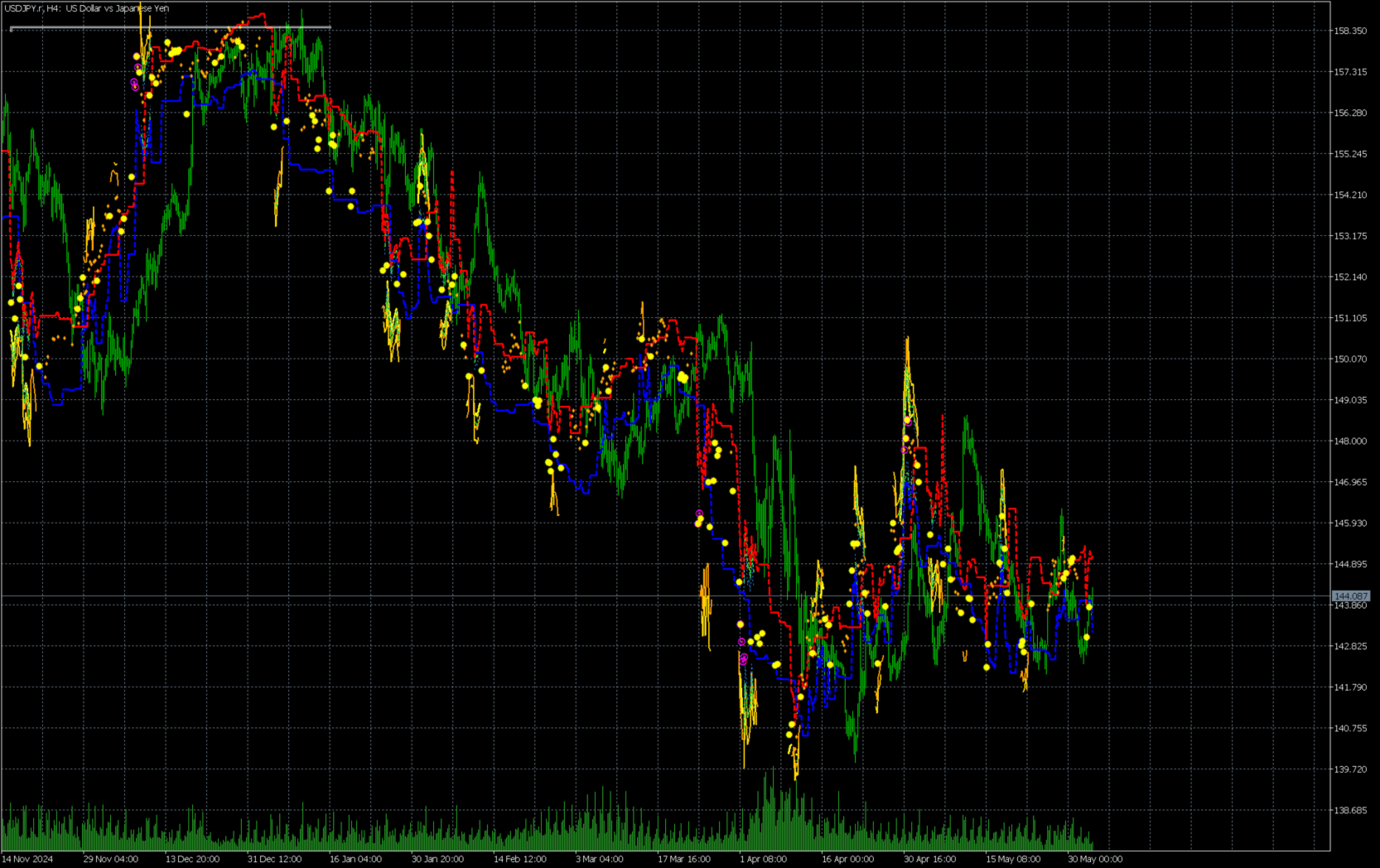The image size is (1380, 868).
Task: Click the 155.245 price scale label
Action: 1350,154
